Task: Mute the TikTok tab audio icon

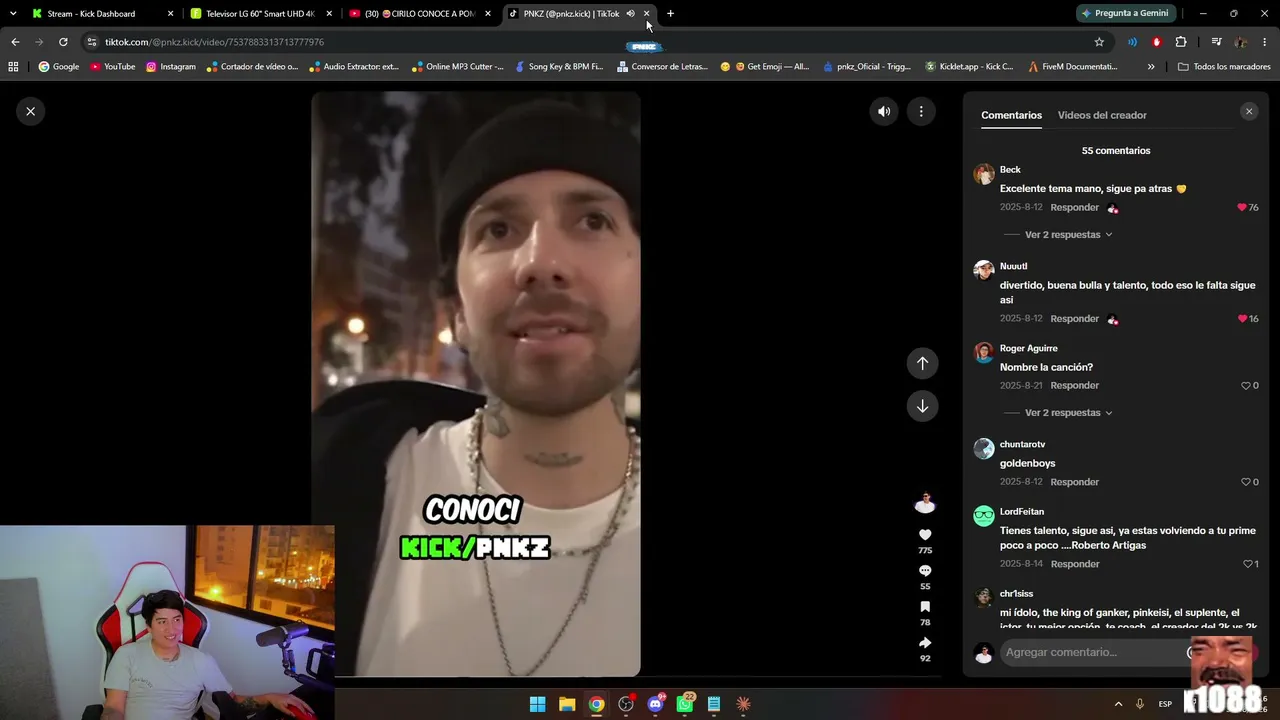Action: click(630, 14)
